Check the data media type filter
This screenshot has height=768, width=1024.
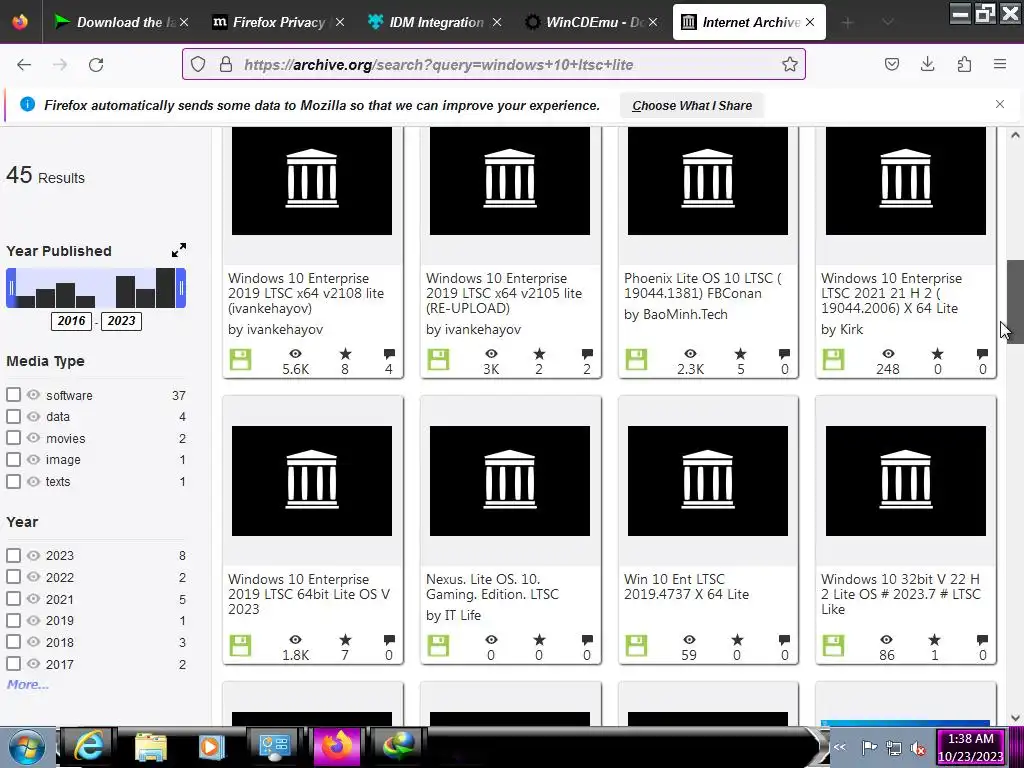[x=13, y=417]
